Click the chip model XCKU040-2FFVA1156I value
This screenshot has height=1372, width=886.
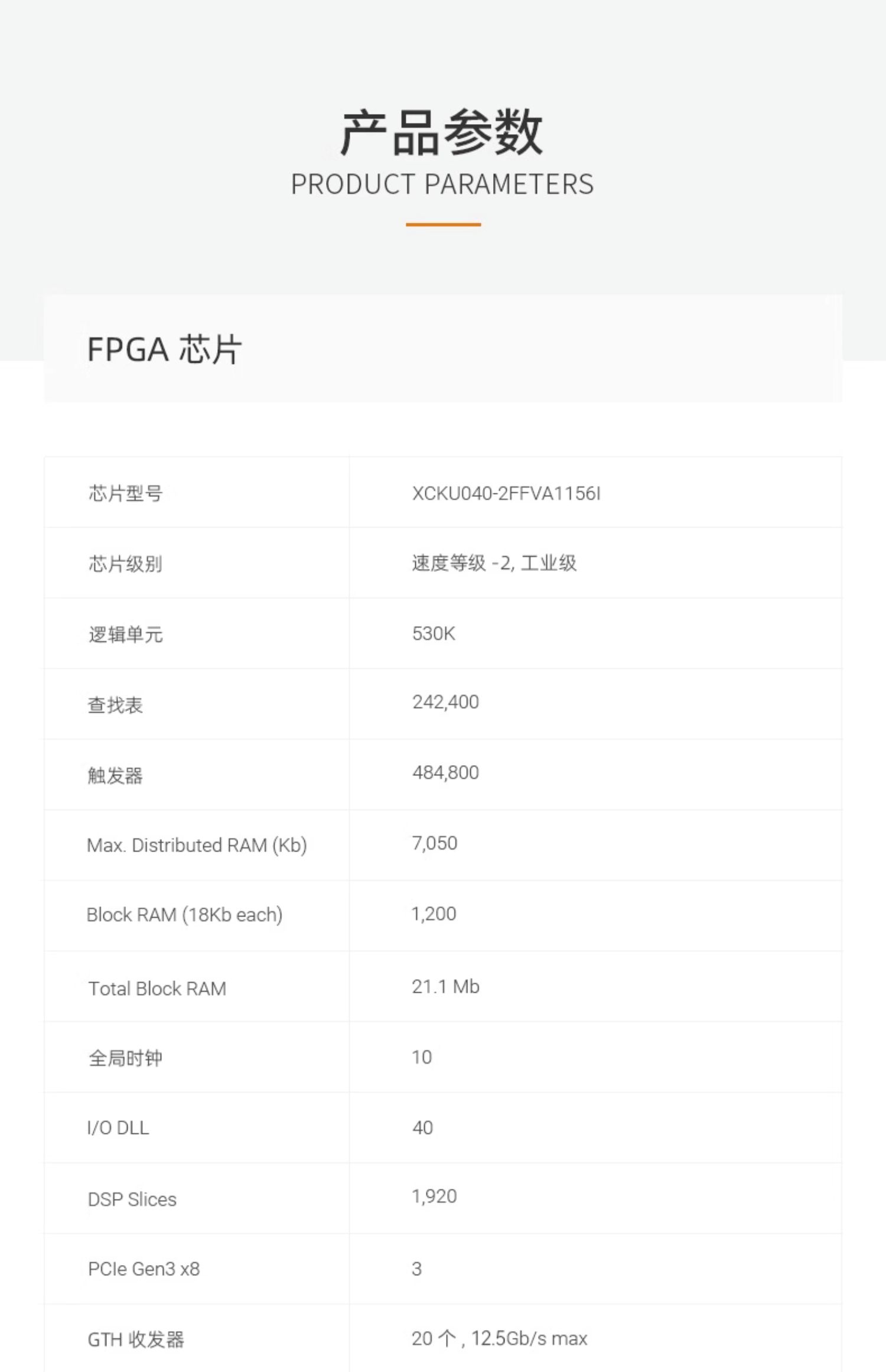pos(506,493)
